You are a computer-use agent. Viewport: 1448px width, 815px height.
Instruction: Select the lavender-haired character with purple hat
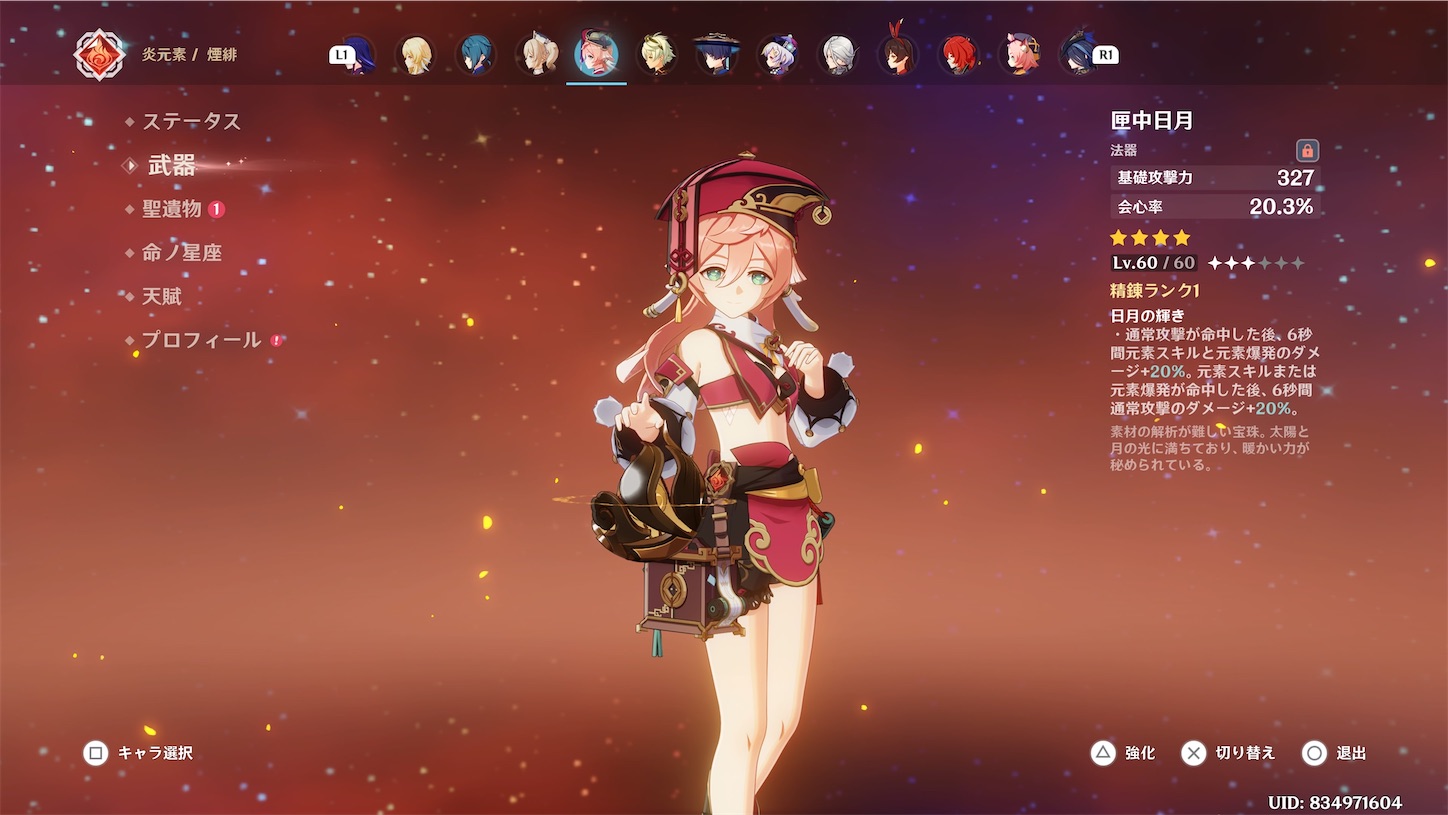pyautogui.click(x=777, y=55)
